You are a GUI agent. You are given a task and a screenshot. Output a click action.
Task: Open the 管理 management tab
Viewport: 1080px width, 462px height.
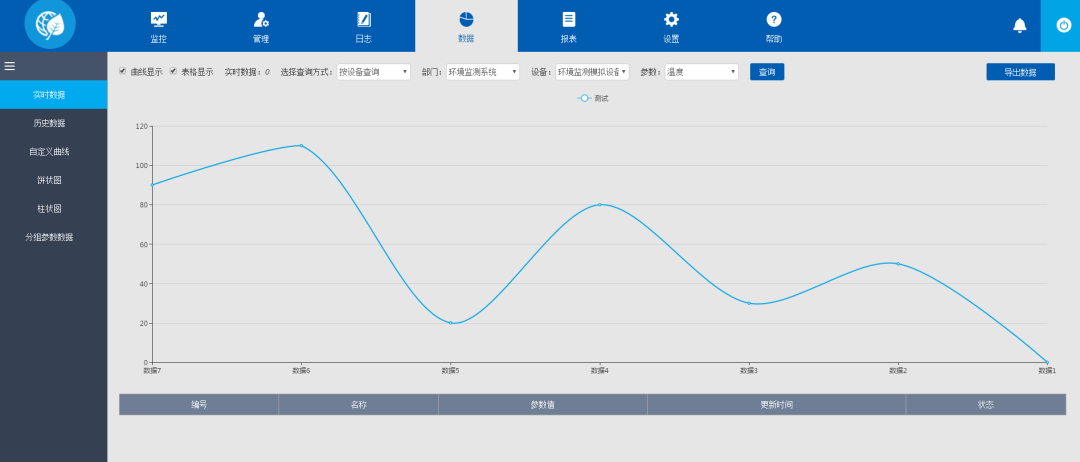click(261, 26)
